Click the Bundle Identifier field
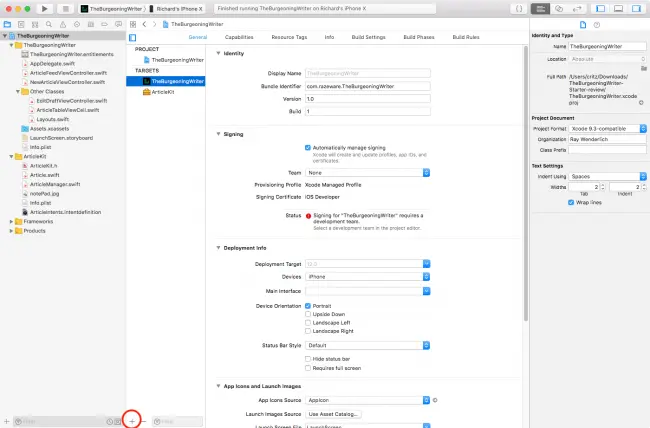 (368, 86)
